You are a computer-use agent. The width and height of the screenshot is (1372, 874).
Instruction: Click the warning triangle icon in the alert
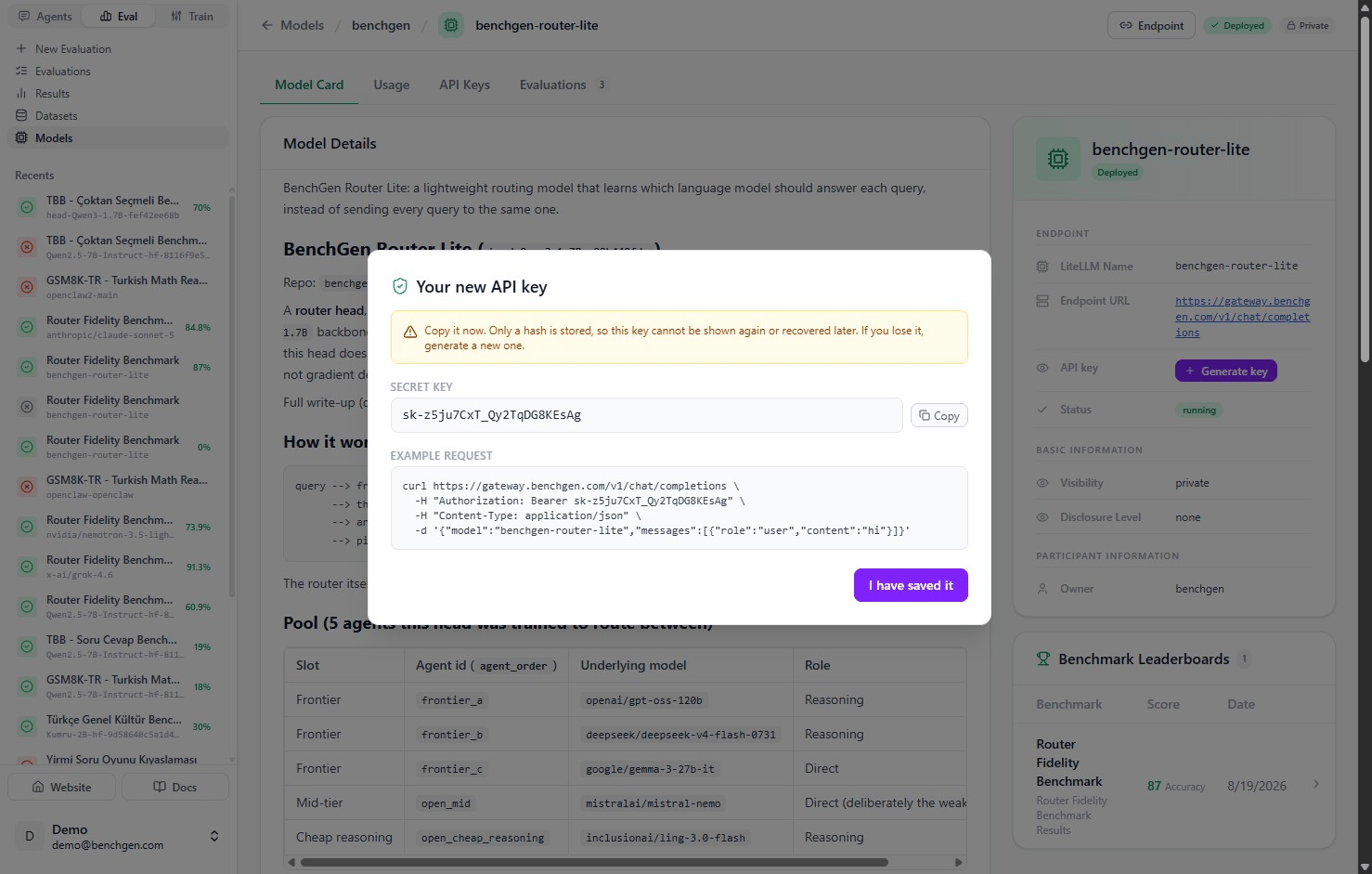click(410, 332)
